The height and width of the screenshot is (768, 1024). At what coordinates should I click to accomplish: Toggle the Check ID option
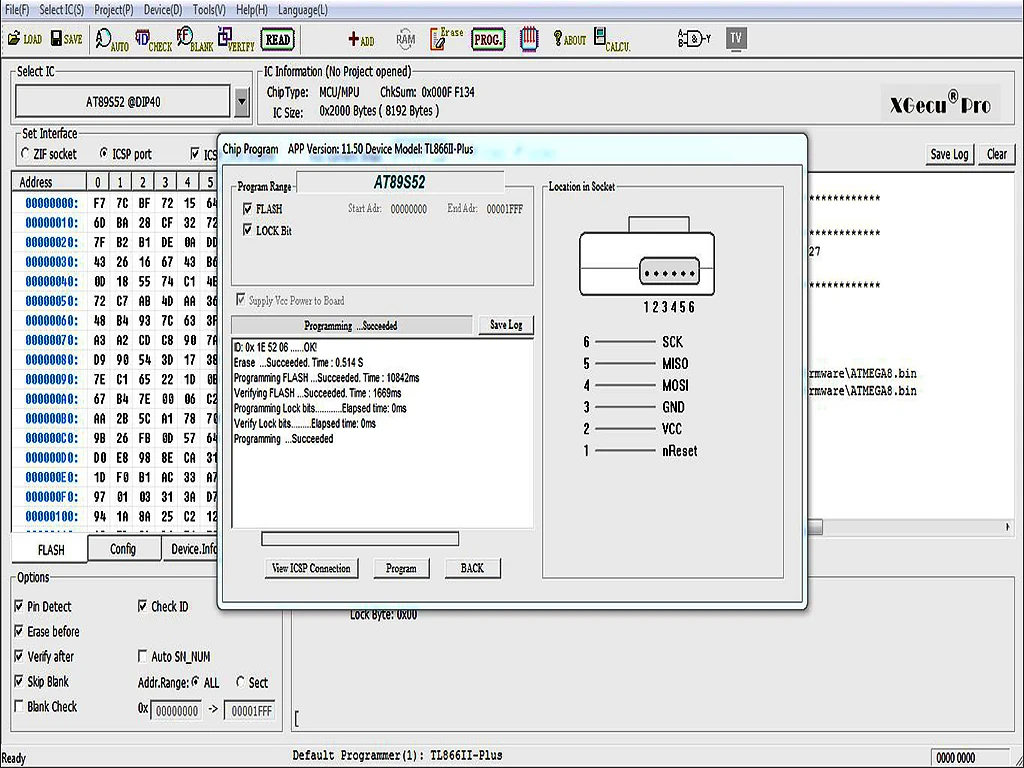tap(142, 606)
